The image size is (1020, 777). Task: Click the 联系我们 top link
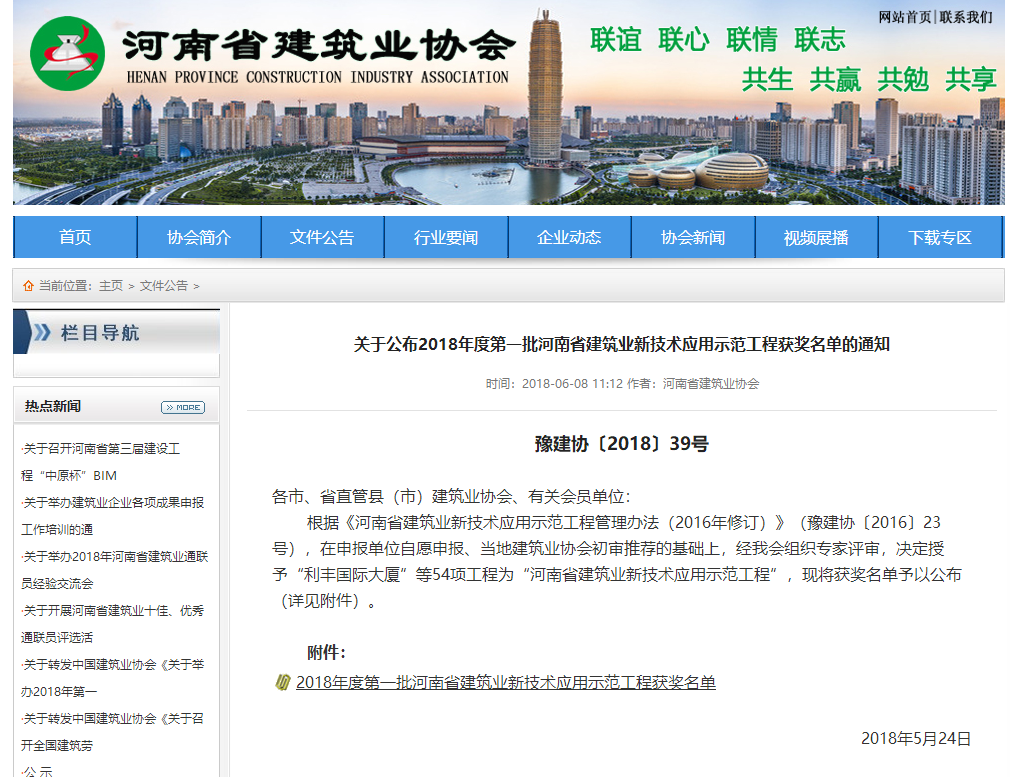pyautogui.click(x=966, y=17)
